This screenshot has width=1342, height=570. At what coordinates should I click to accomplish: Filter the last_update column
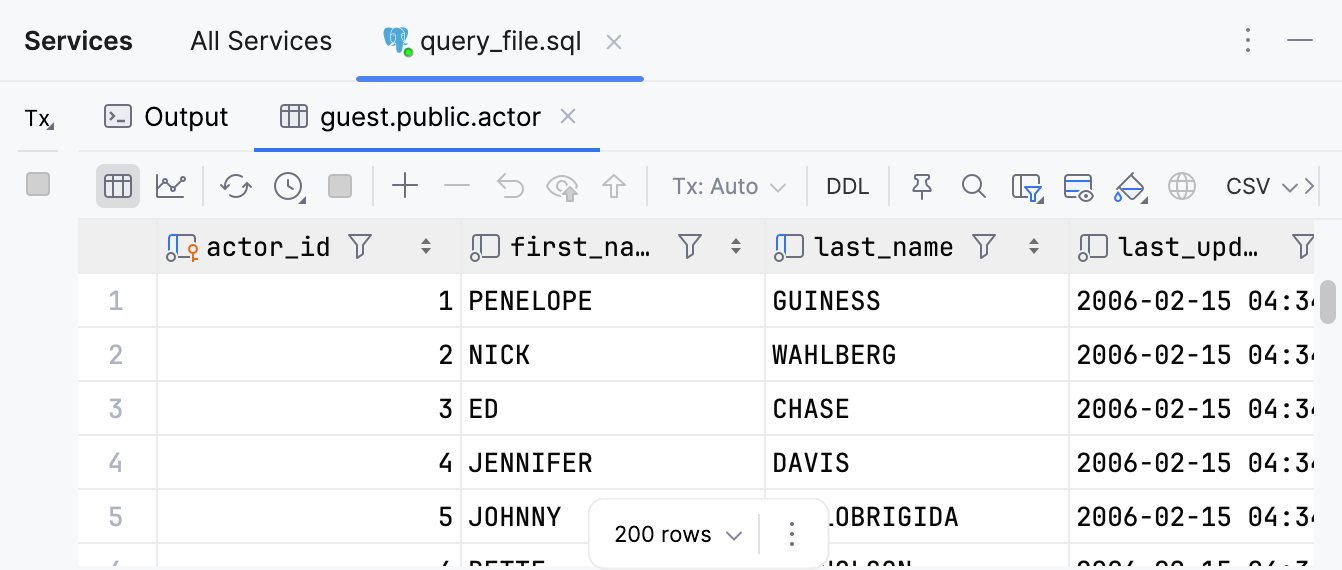pyautogui.click(x=1303, y=246)
